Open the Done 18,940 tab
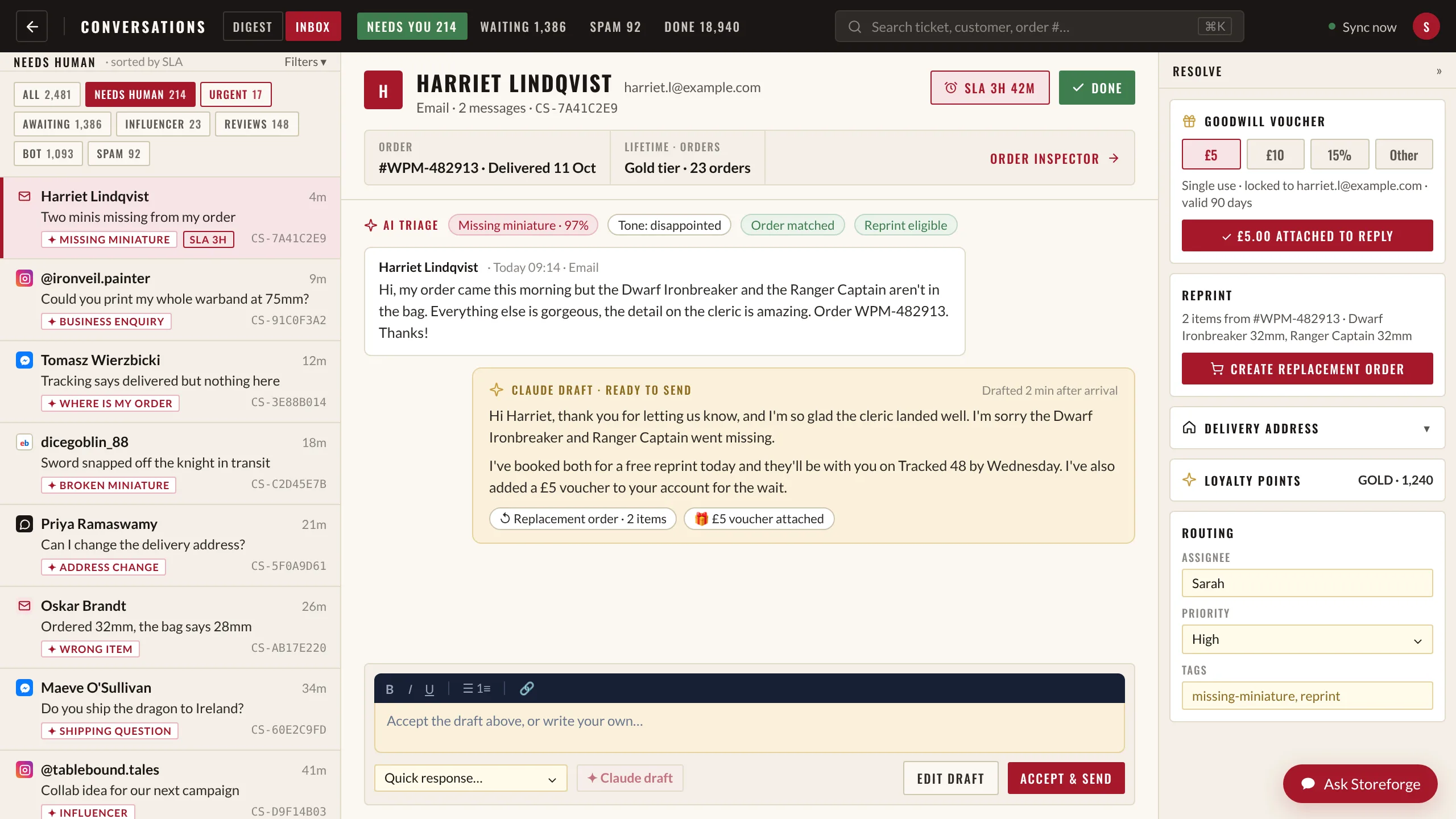The image size is (1456, 819). [x=702, y=27]
